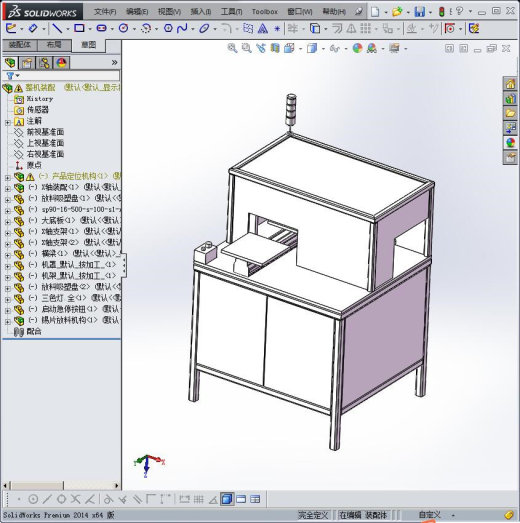
Task: Click the 自定义 units button in status bar
Action: coord(429,515)
